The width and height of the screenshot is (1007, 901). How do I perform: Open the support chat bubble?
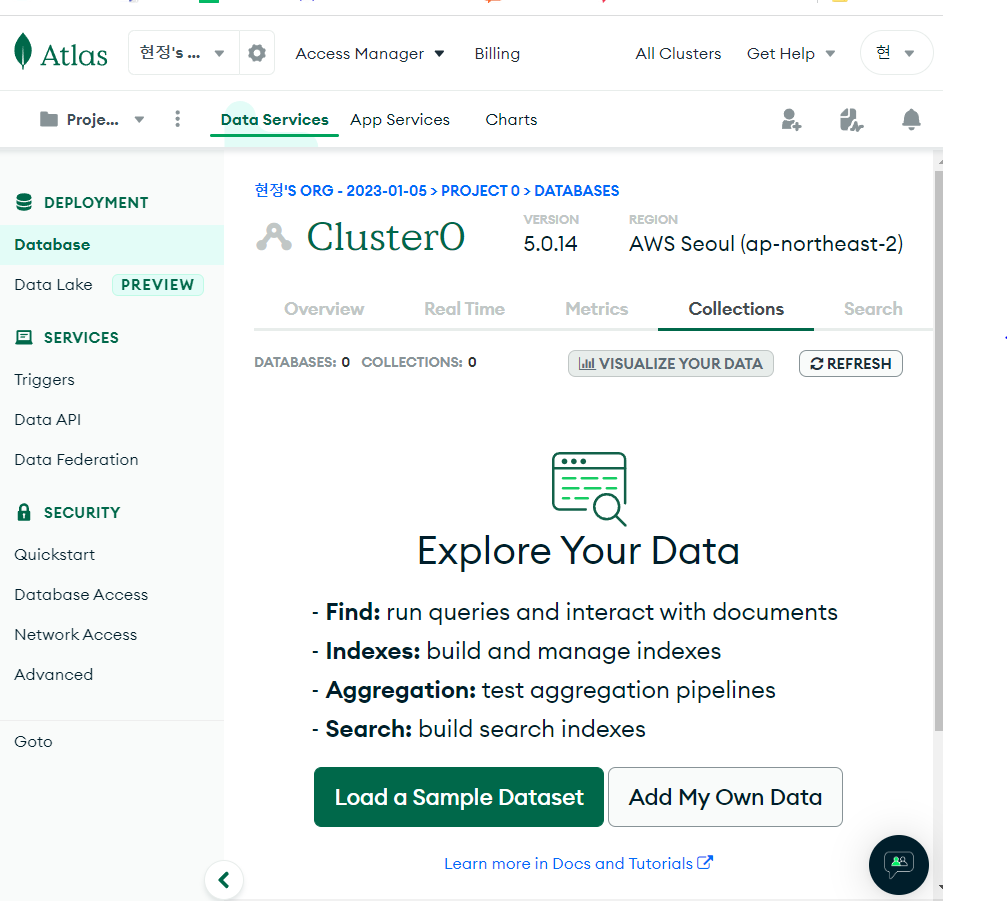pos(898,864)
